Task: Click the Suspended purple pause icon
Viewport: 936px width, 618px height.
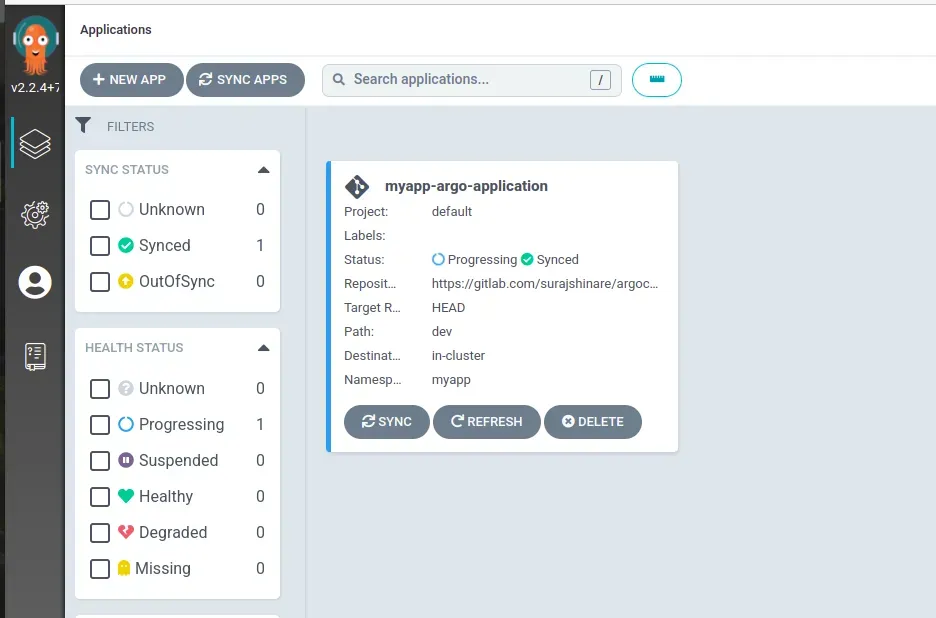Action: (125, 460)
